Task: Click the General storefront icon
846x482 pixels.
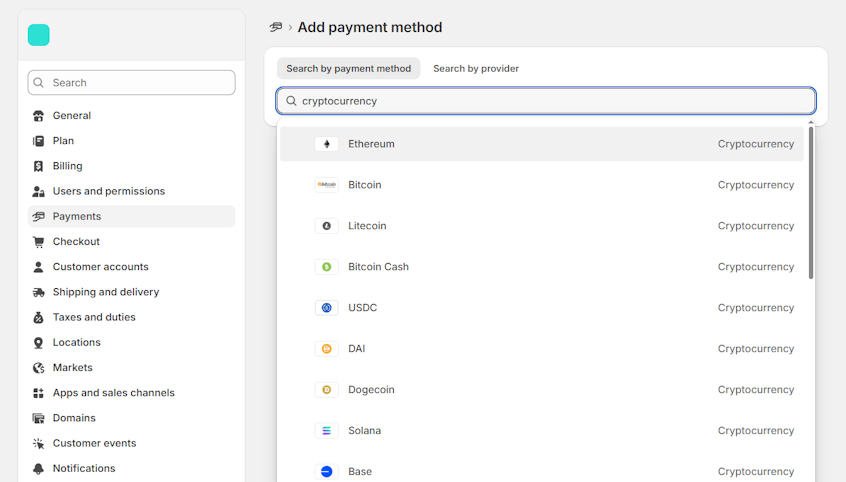Action: 38,116
